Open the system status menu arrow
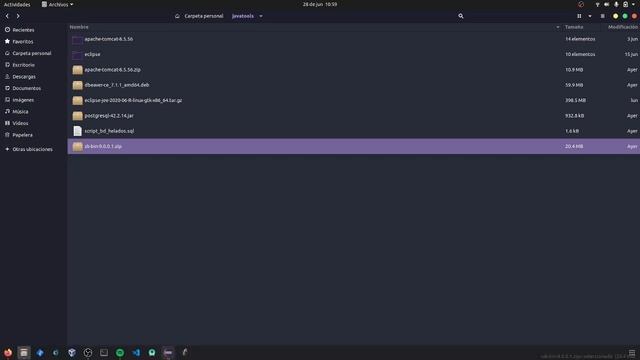The image size is (640, 360). click(x=633, y=4)
